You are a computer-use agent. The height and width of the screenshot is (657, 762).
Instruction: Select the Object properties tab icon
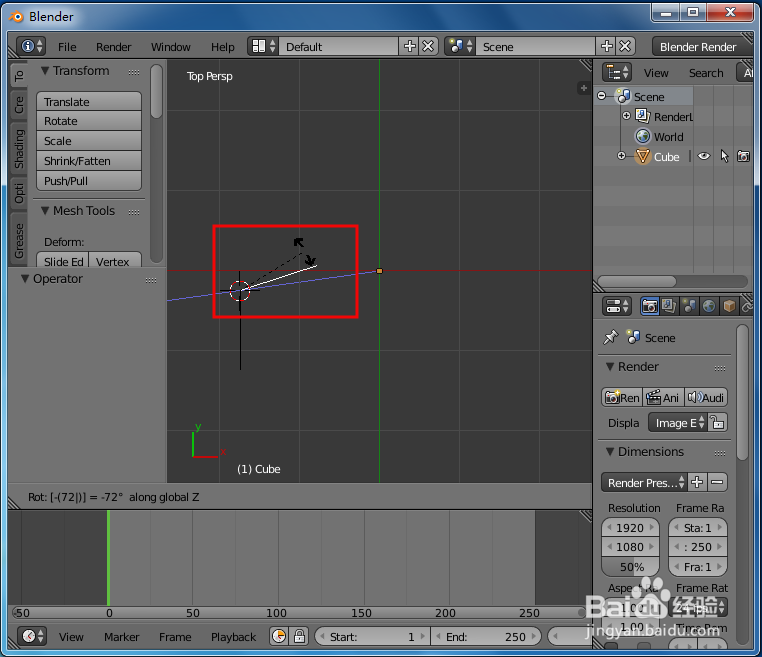pos(729,306)
